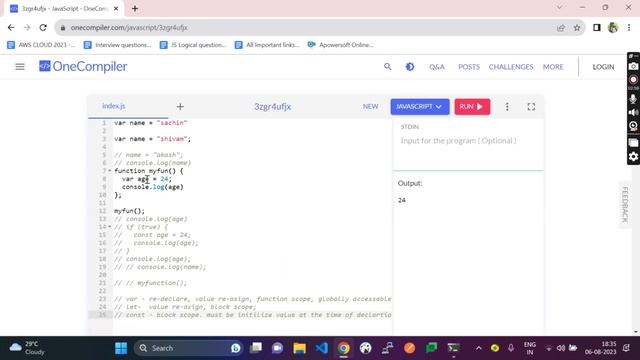This screenshot has width=640, height=360.
Task: Click the OneCompiler logo
Action: click(83, 67)
